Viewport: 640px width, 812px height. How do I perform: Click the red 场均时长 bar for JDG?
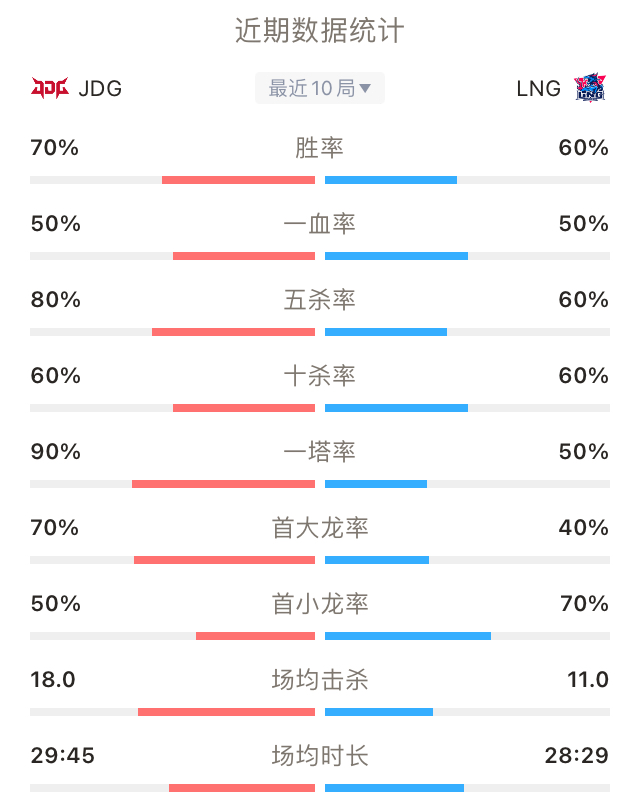(242, 788)
